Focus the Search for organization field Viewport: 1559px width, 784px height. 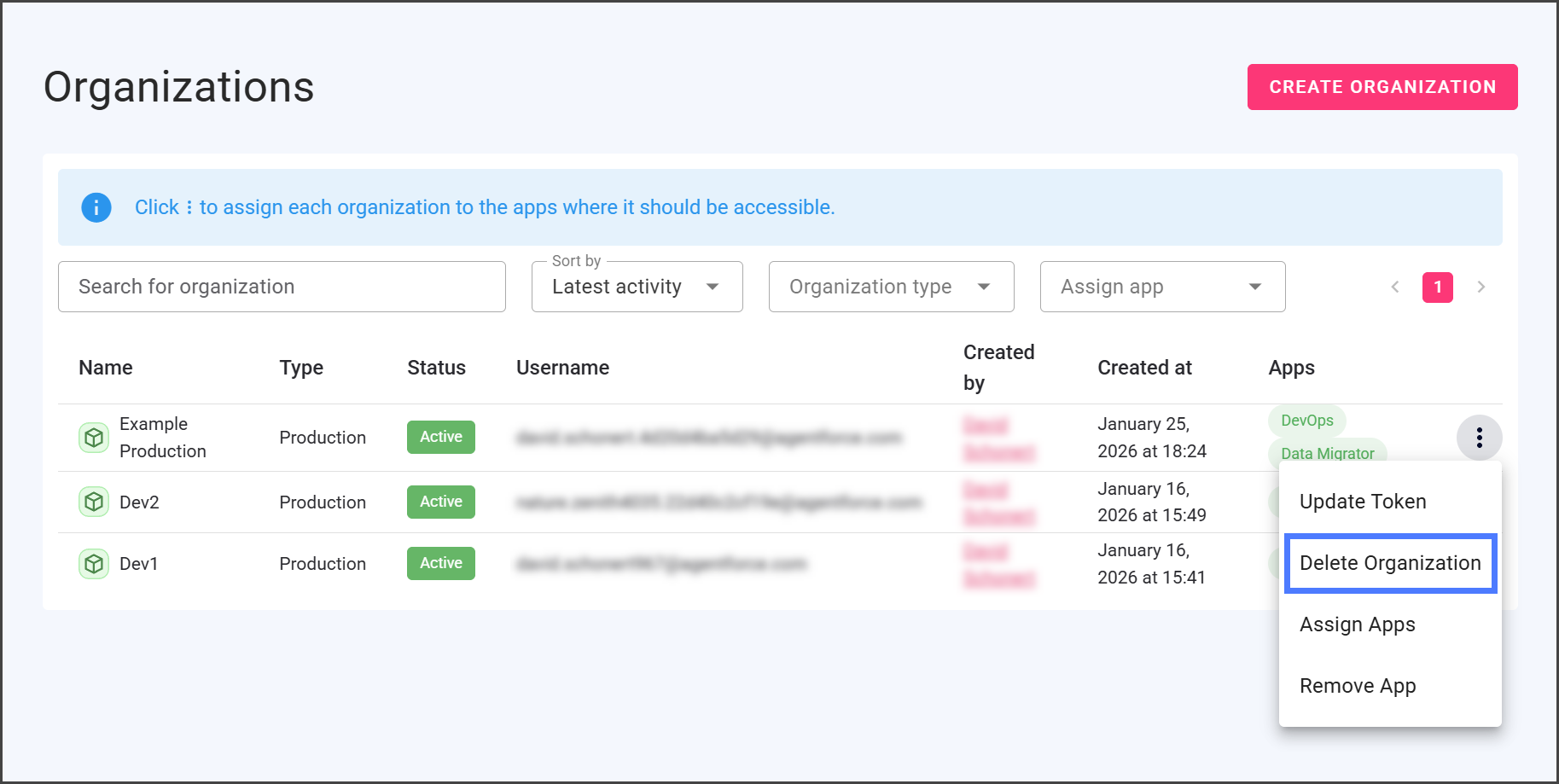click(282, 287)
